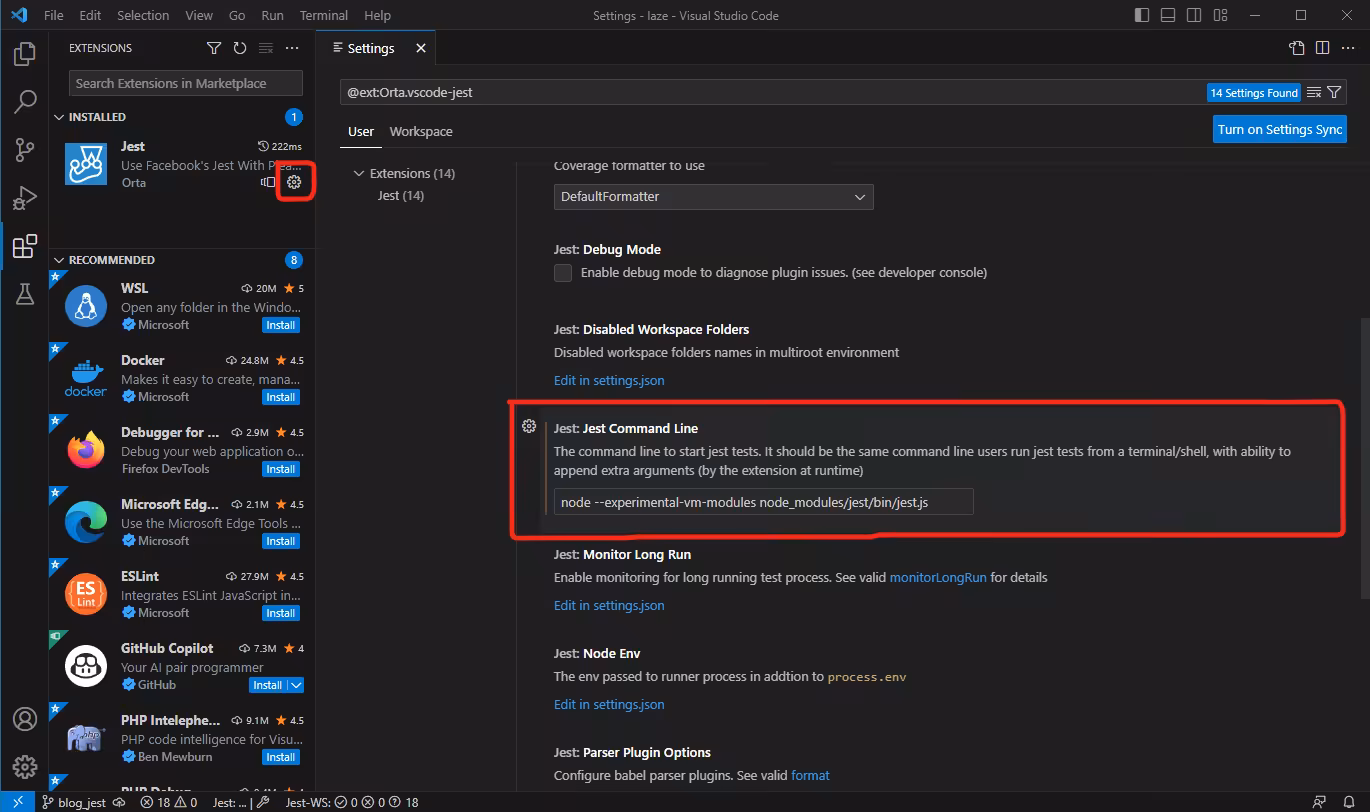Clear the extensions search results
The width and height of the screenshot is (1370, 812).
coord(266,48)
